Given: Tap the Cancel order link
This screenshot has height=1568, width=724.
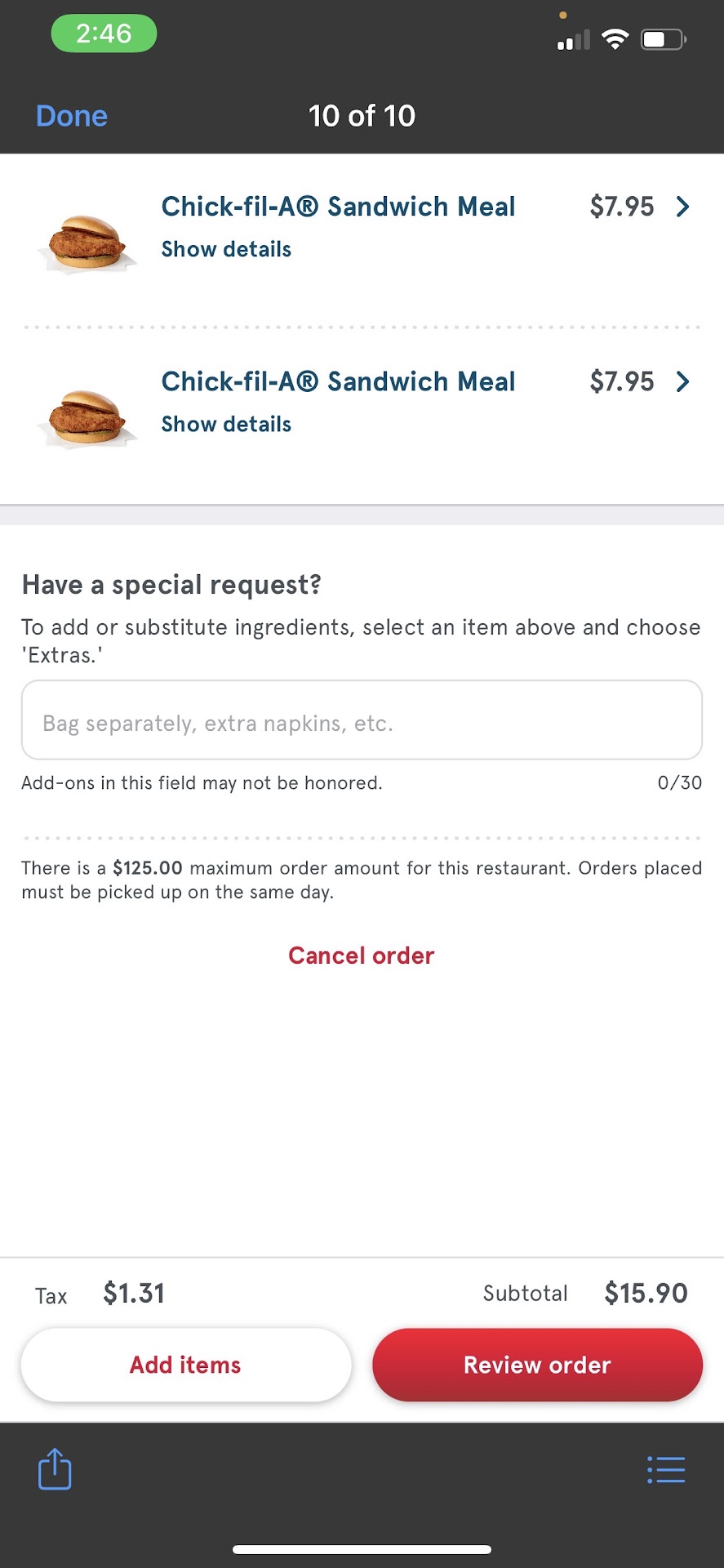Looking at the screenshot, I should coord(362,955).
